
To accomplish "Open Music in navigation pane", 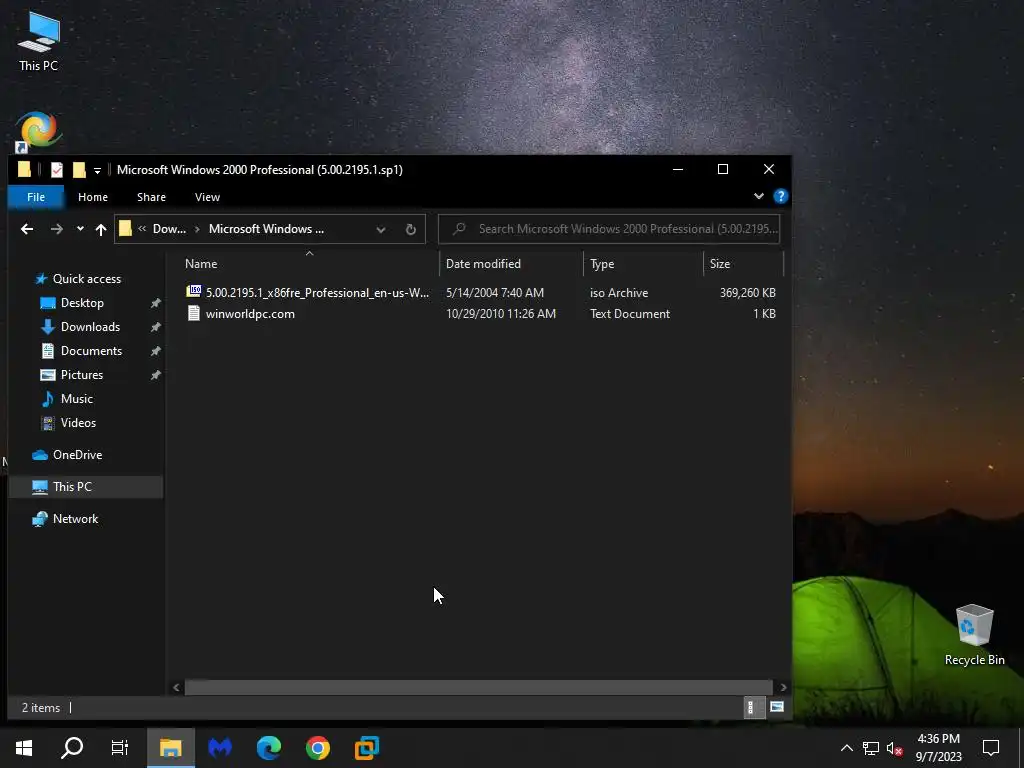I will tap(76, 399).
